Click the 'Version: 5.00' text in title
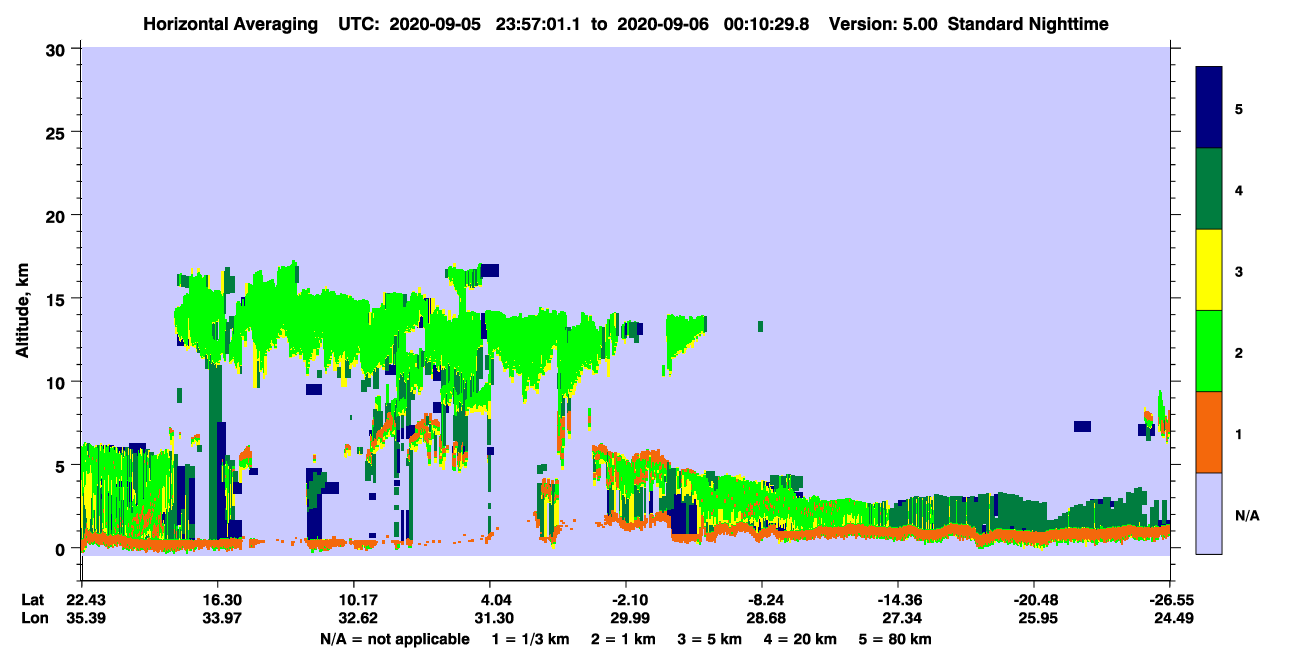 pos(884,24)
